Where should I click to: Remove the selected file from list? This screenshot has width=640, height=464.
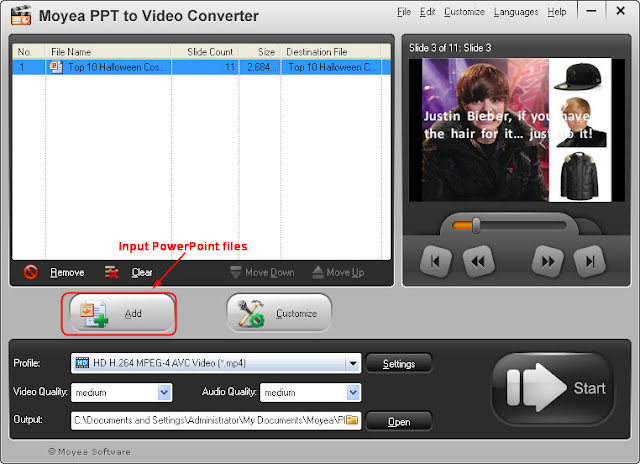point(67,272)
